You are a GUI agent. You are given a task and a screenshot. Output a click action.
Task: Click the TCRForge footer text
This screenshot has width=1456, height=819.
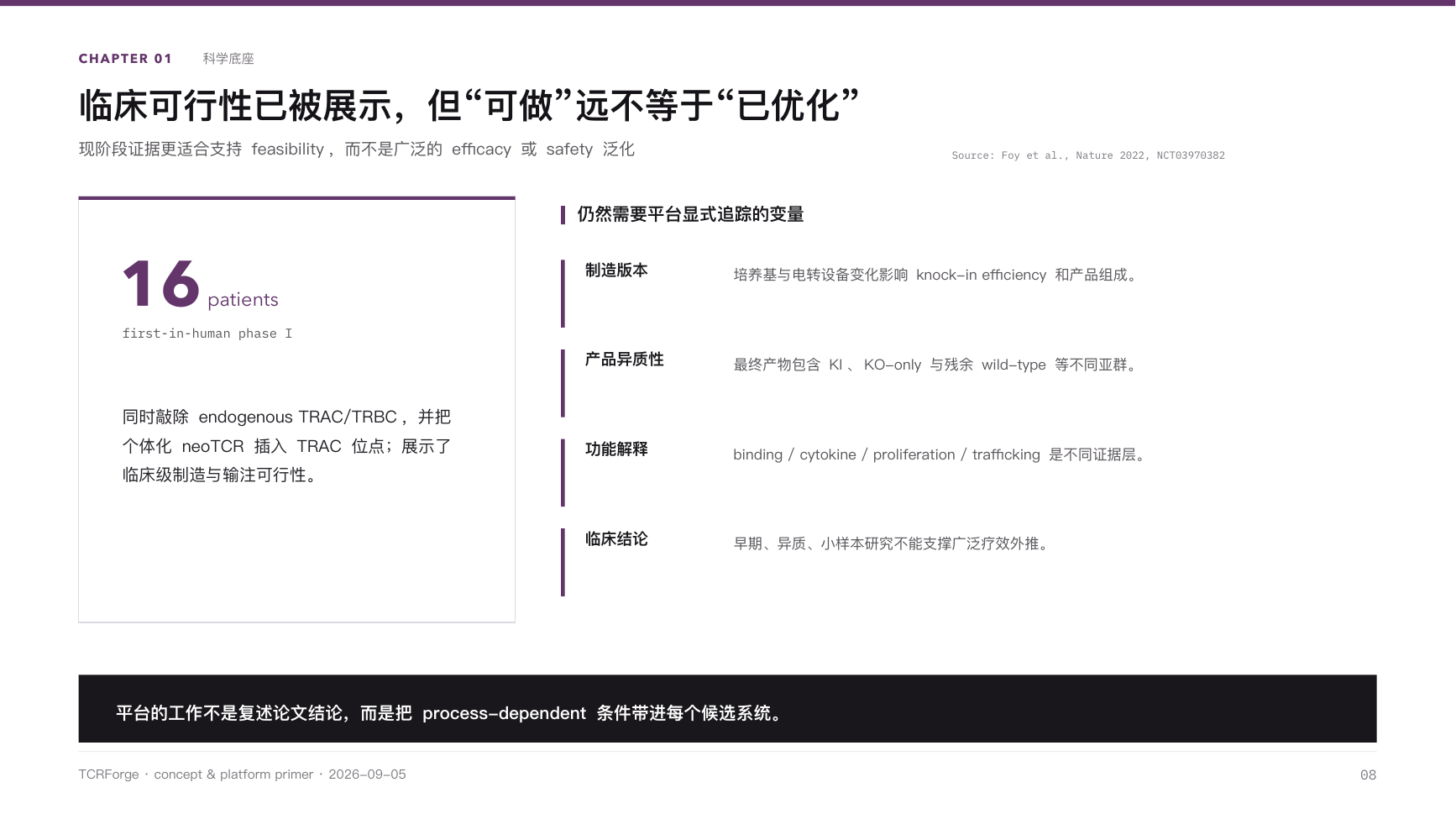[x=242, y=774]
